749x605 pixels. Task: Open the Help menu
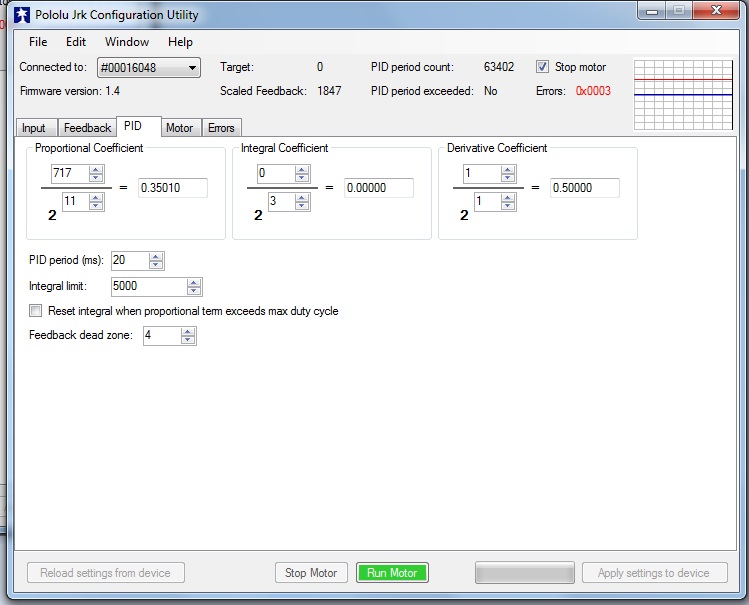180,42
